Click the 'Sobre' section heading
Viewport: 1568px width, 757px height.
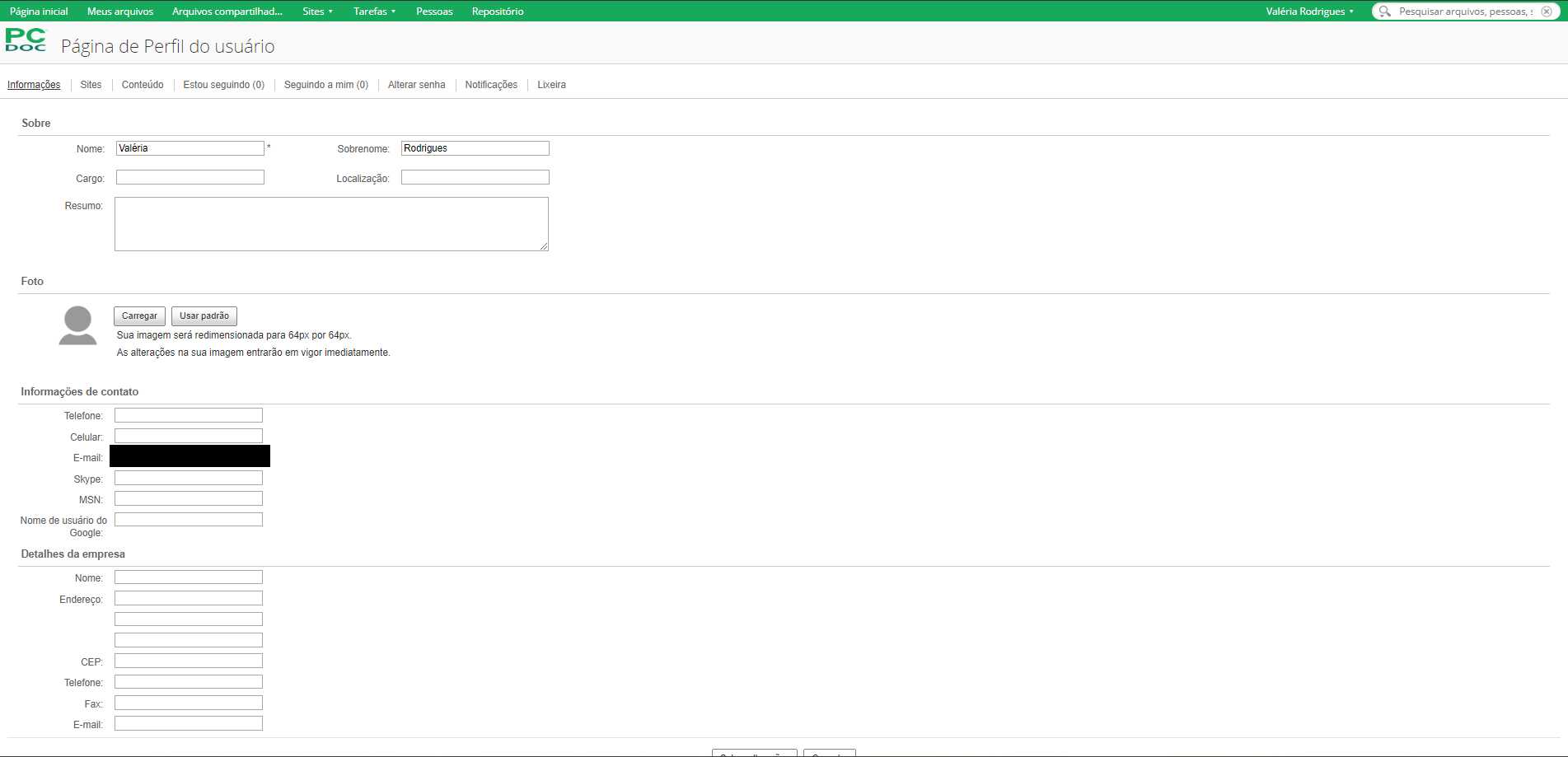pos(36,124)
